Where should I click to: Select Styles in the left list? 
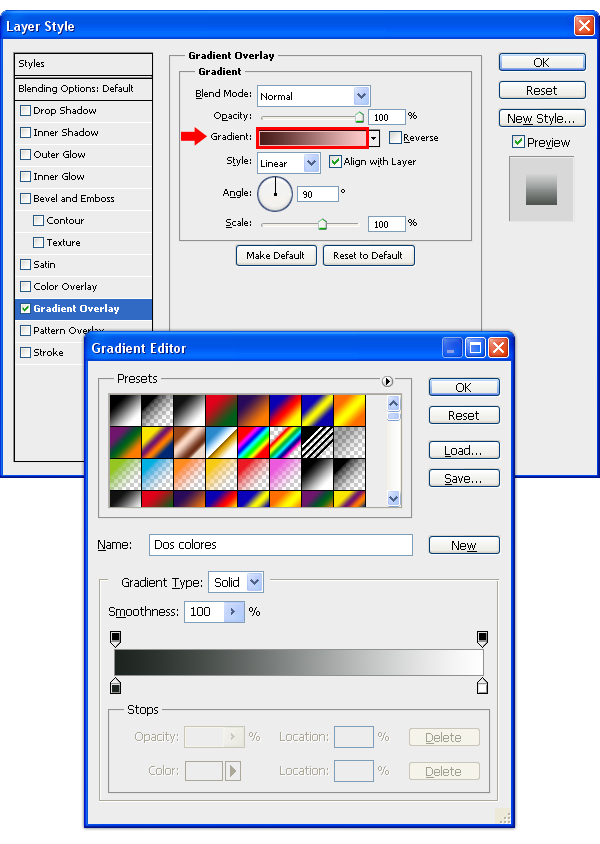83,64
